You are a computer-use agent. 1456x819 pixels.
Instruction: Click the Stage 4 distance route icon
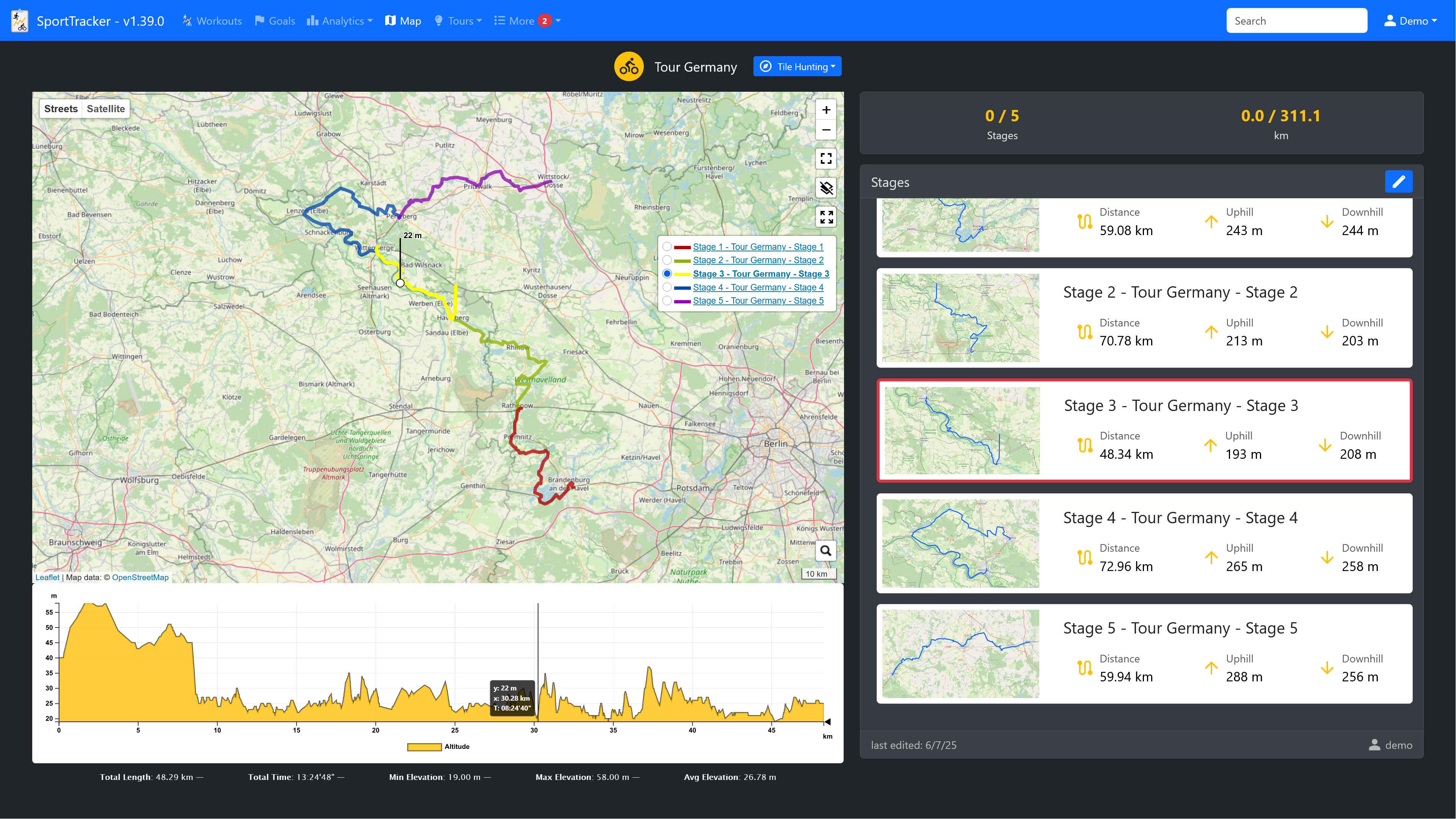pyautogui.click(x=1084, y=557)
